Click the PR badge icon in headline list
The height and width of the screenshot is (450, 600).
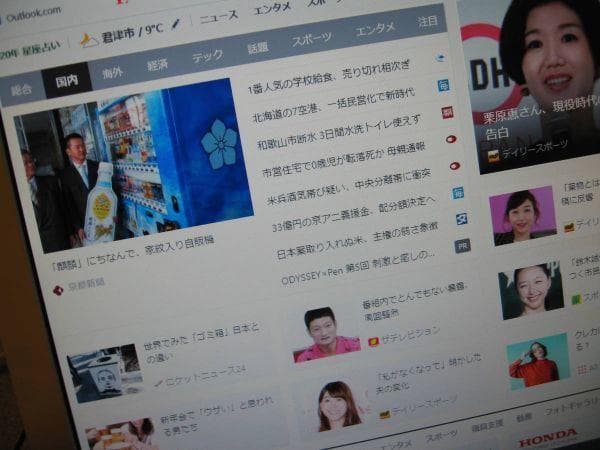coord(462,245)
